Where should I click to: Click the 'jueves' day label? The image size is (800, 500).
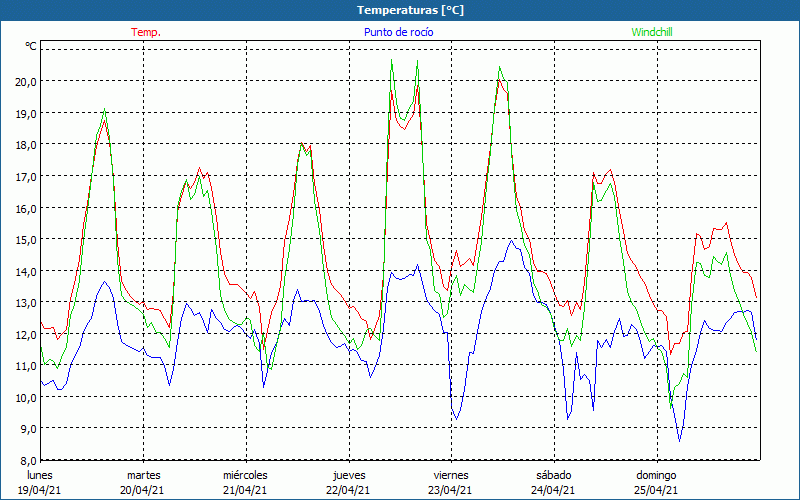pyautogui.click(x=349, y=476)
